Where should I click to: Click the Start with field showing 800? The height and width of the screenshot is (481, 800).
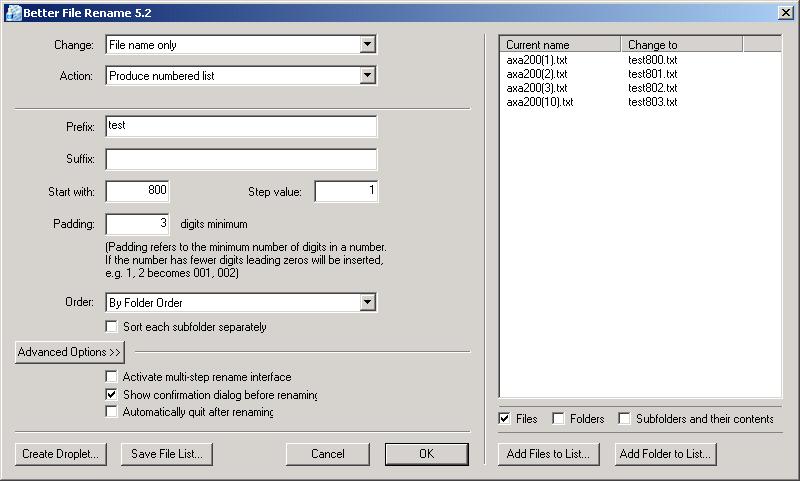click(137, 191)
